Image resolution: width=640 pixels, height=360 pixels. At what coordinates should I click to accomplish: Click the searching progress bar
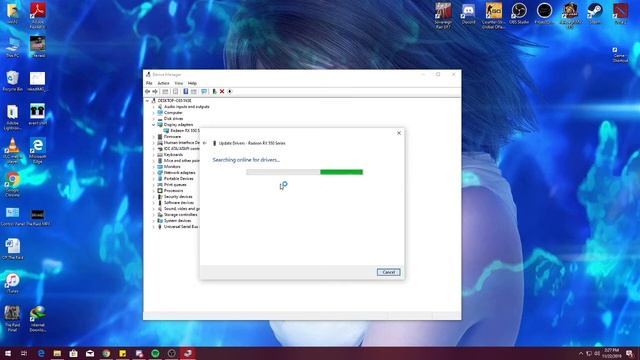pyautogui.click(x=304, y=172)
